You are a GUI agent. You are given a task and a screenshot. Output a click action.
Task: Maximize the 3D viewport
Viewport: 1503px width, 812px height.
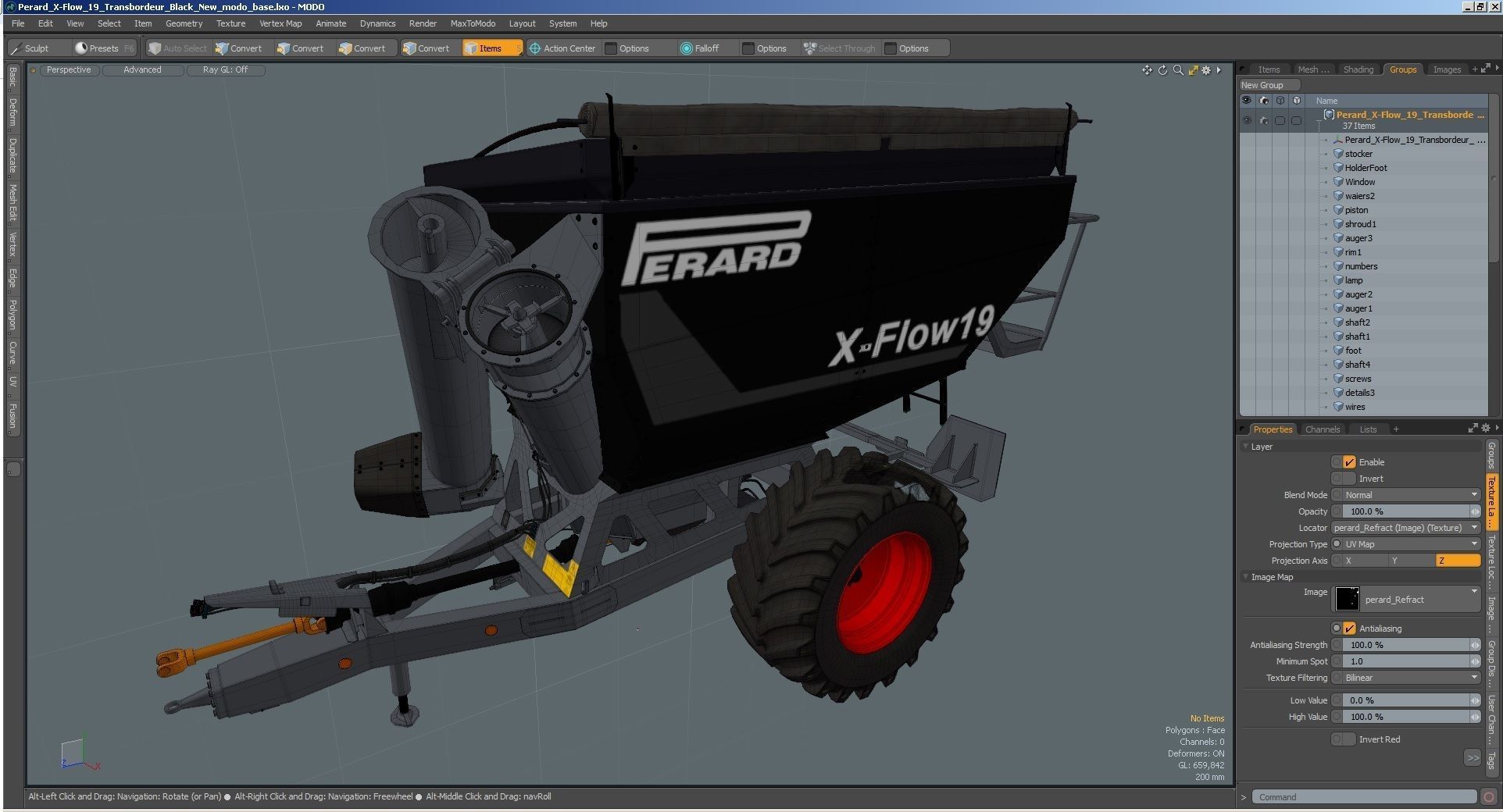pos(1193,70)
